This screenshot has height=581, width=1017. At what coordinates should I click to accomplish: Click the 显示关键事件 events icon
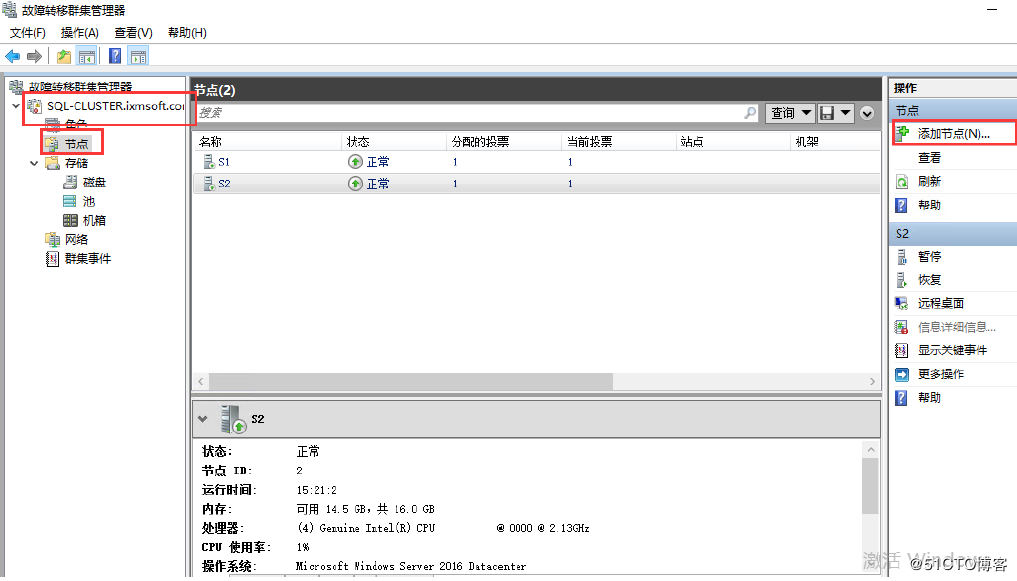[x=902, y=350]
